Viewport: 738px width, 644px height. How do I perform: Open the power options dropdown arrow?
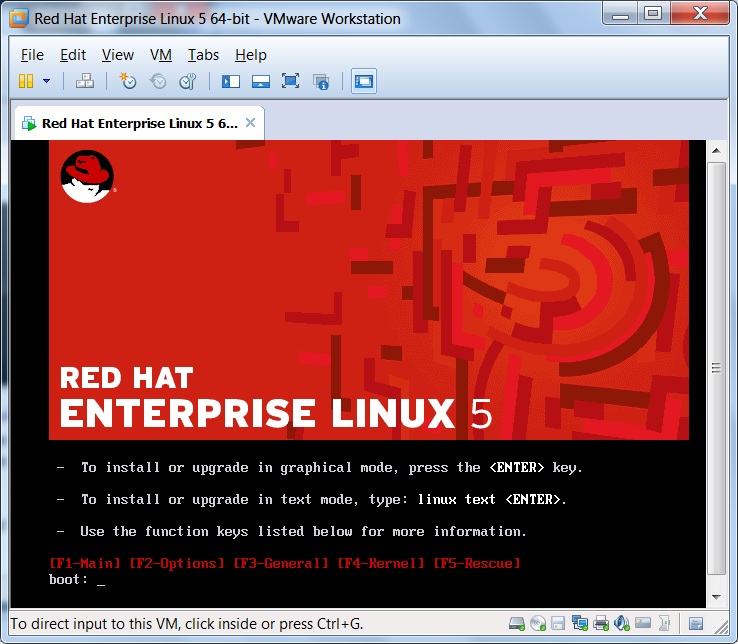coord(47,81)
